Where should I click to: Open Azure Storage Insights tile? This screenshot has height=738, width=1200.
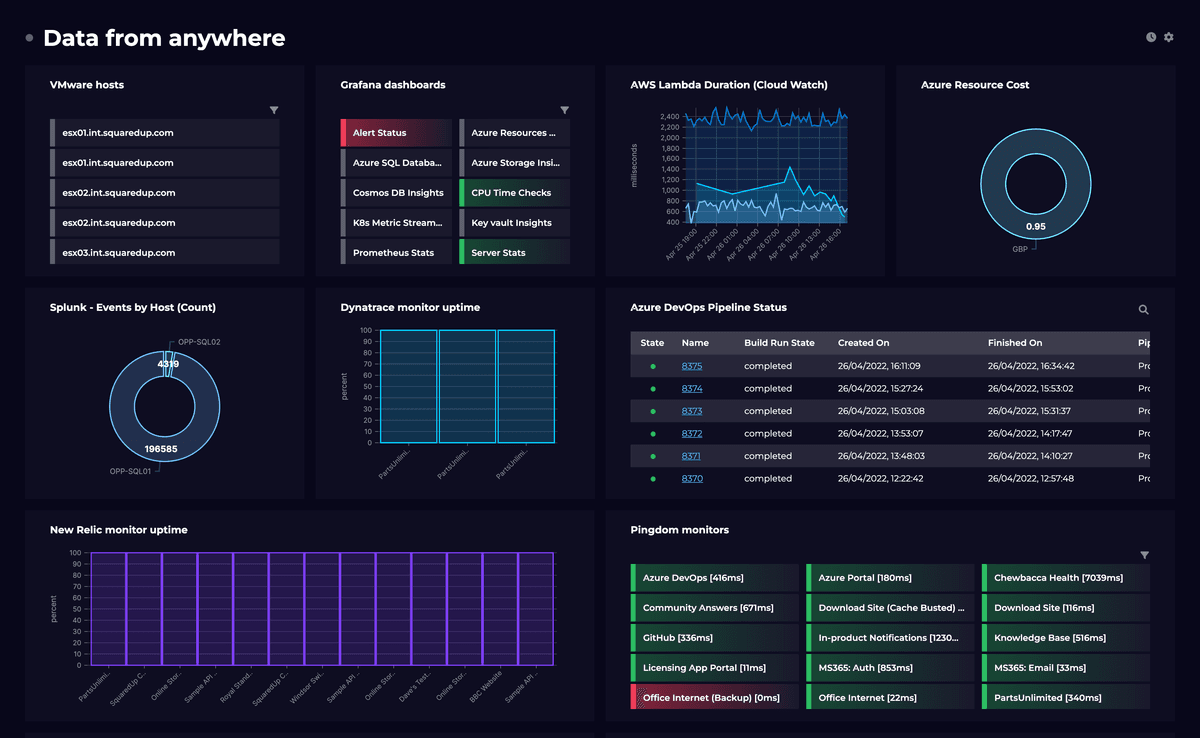(514, 162)
